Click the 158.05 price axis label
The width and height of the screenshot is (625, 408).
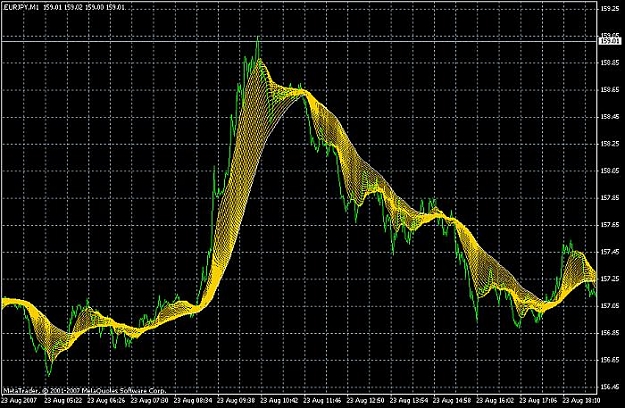pyautogui.click(x=610, y=171)
